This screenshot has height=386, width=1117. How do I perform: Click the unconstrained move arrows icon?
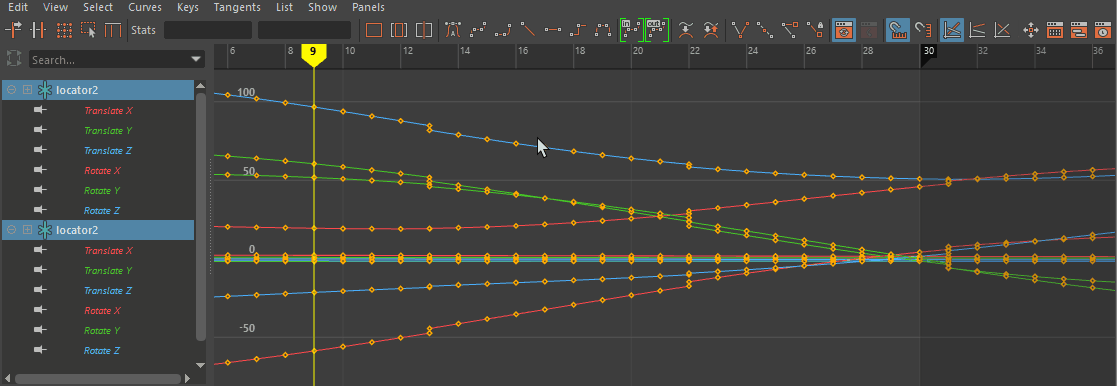[1030, 30]
